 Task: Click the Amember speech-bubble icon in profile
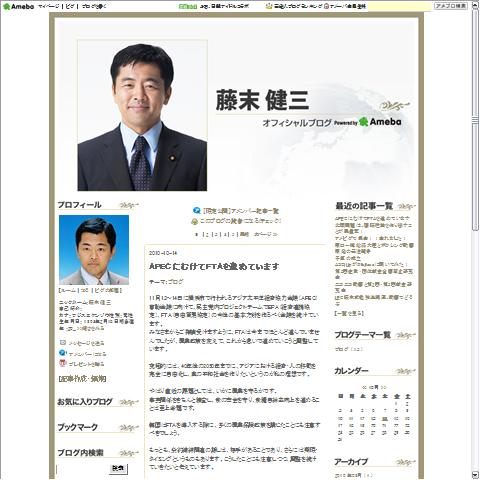click(63, 353)
